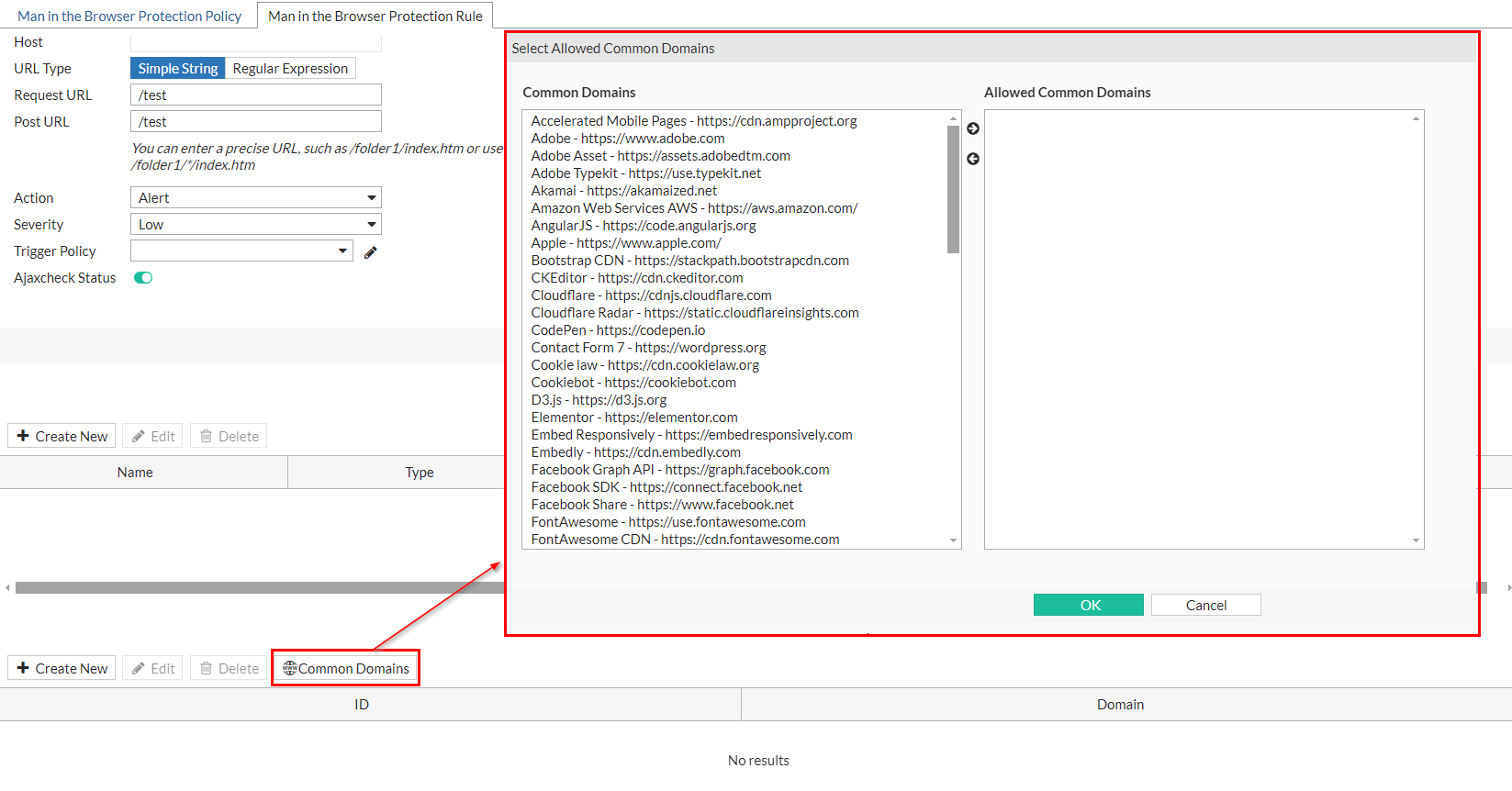Cancel the Select Allowed Common Domains dialog

click(x=1206, y=605)
